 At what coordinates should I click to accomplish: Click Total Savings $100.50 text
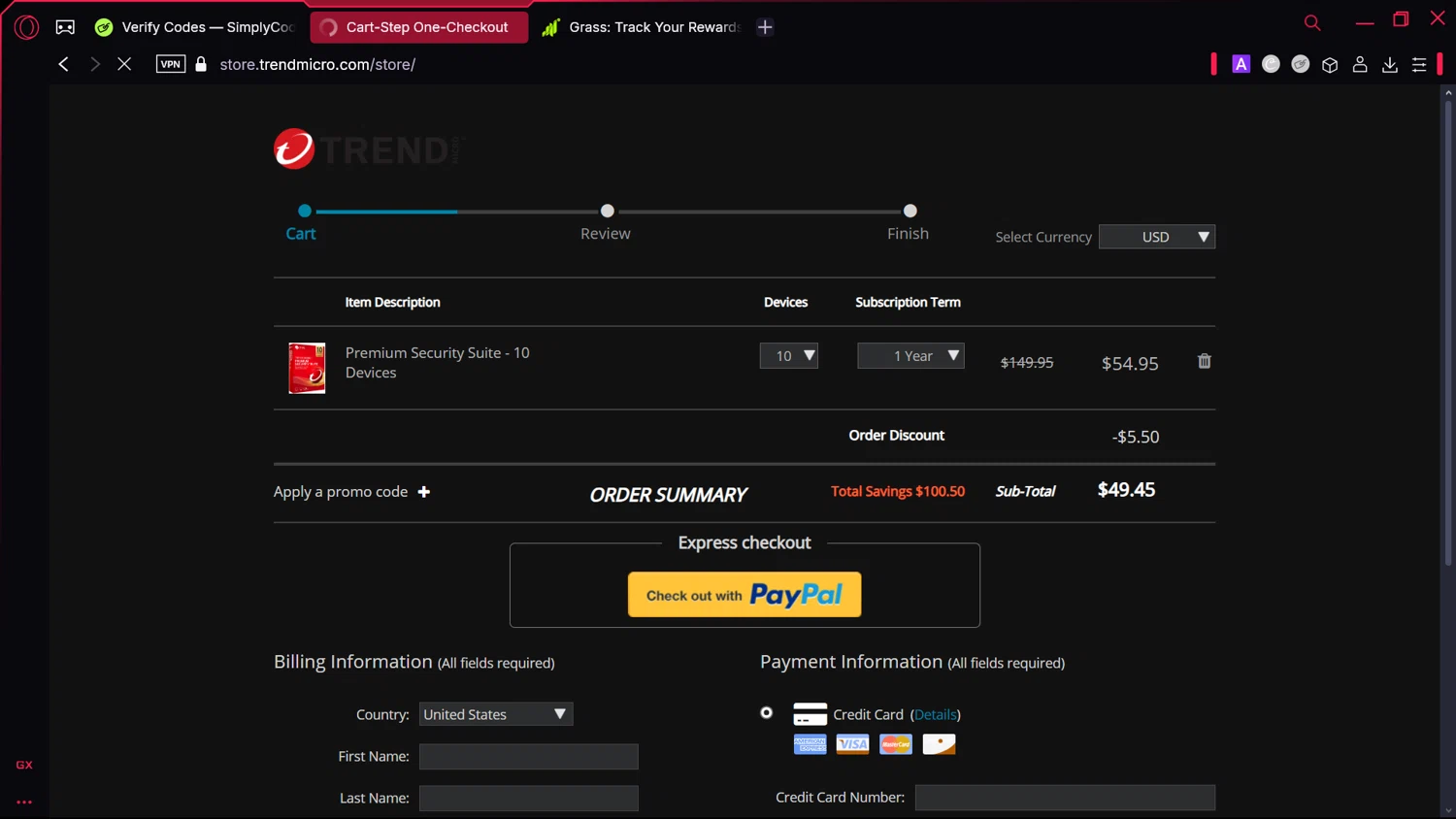click(x=898, y=491)
